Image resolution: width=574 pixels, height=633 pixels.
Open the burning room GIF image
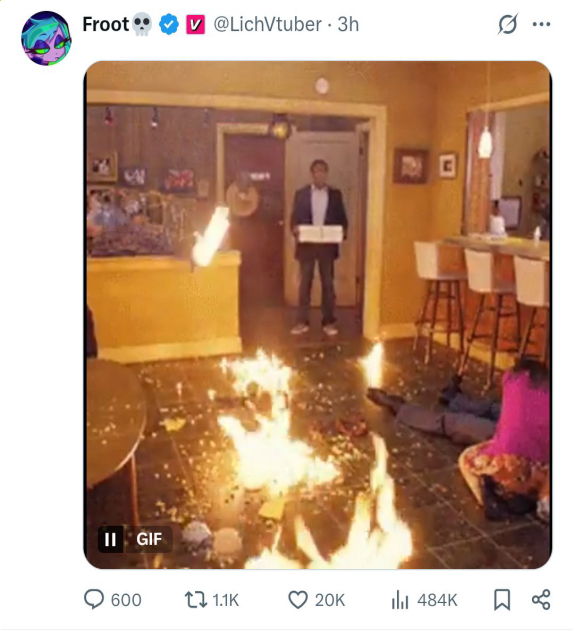(x=318, y=315)
